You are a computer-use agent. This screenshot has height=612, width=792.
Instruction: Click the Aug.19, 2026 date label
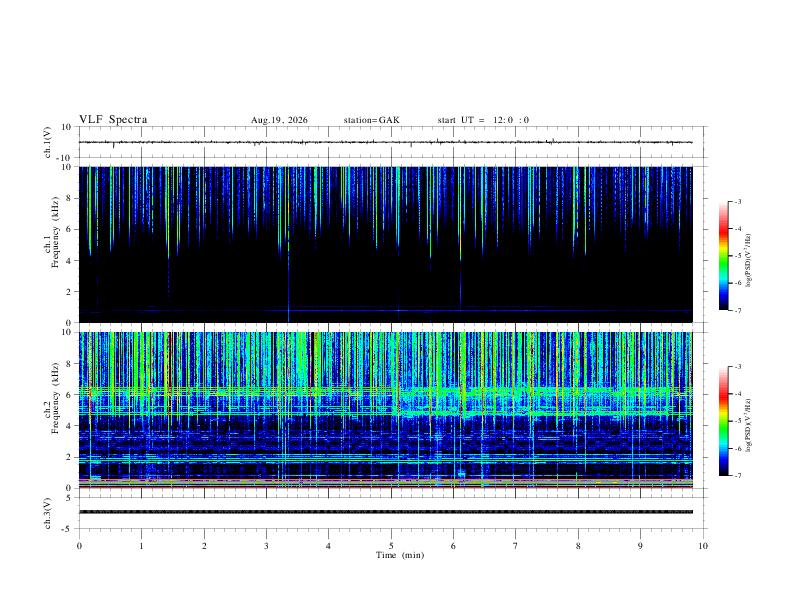(x=279, y=120)
